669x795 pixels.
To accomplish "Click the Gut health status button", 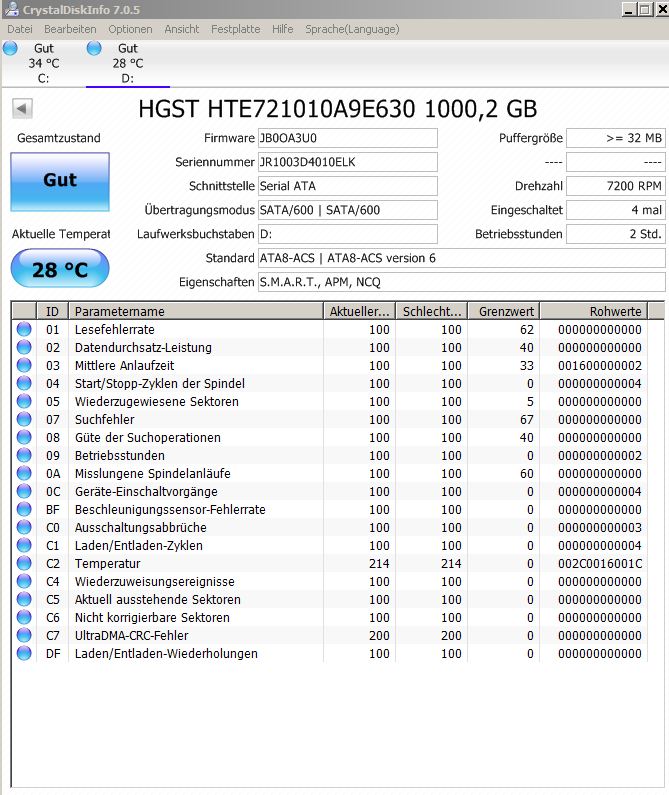I will (x=60, y=182).
